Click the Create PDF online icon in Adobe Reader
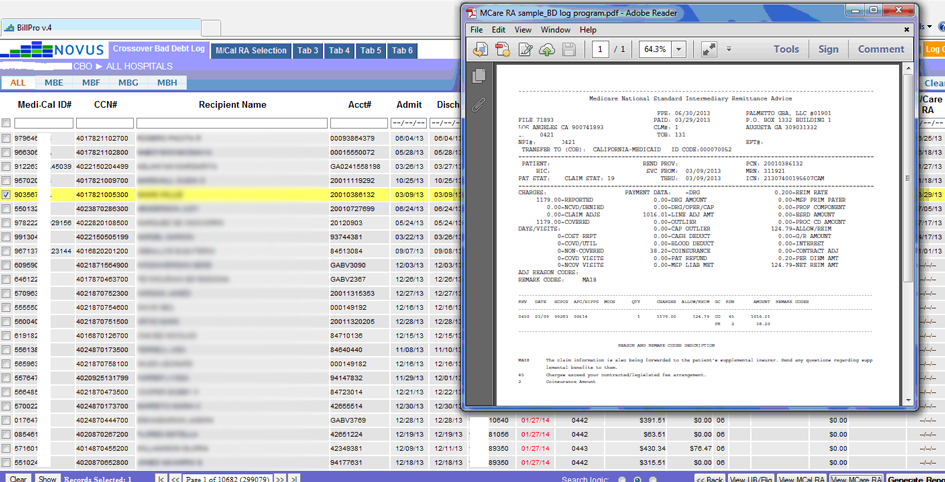The height and width of the screenshot is (482, 945). tap(480, 49)
